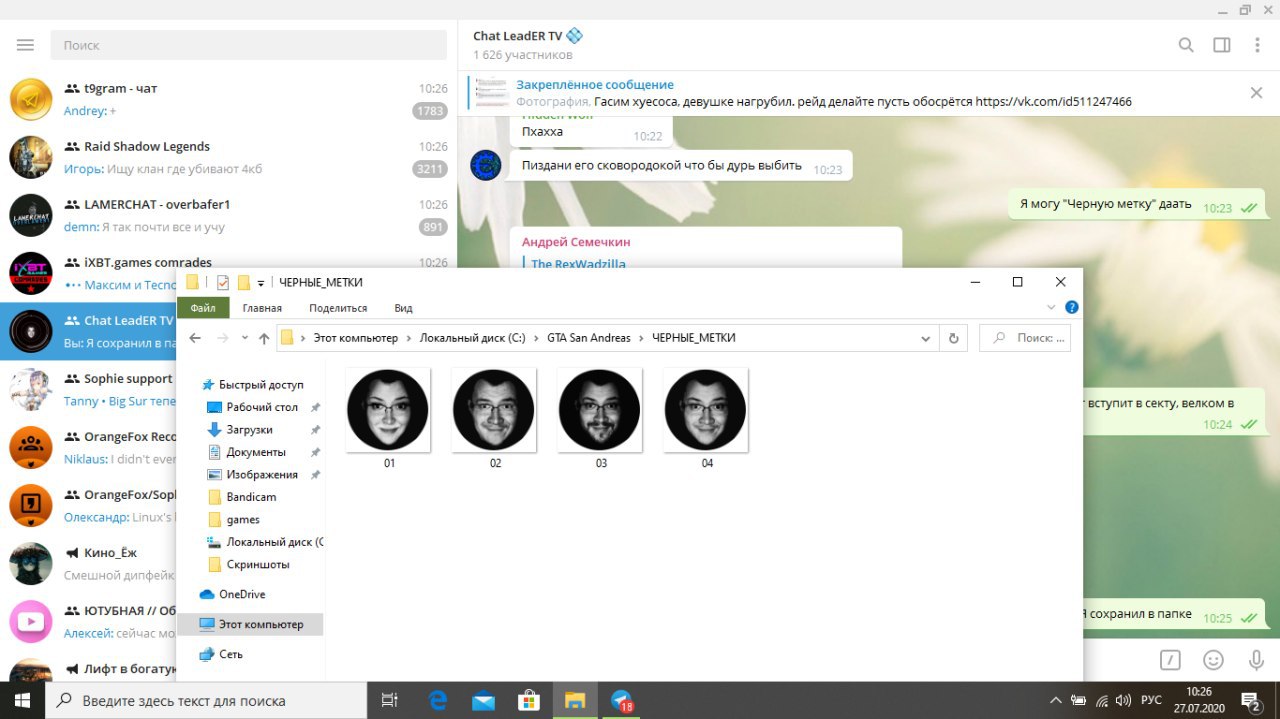Click Локальный диск (C:) breadcrumb
This screenshot has width=1280, height=719.
point(472,338)
